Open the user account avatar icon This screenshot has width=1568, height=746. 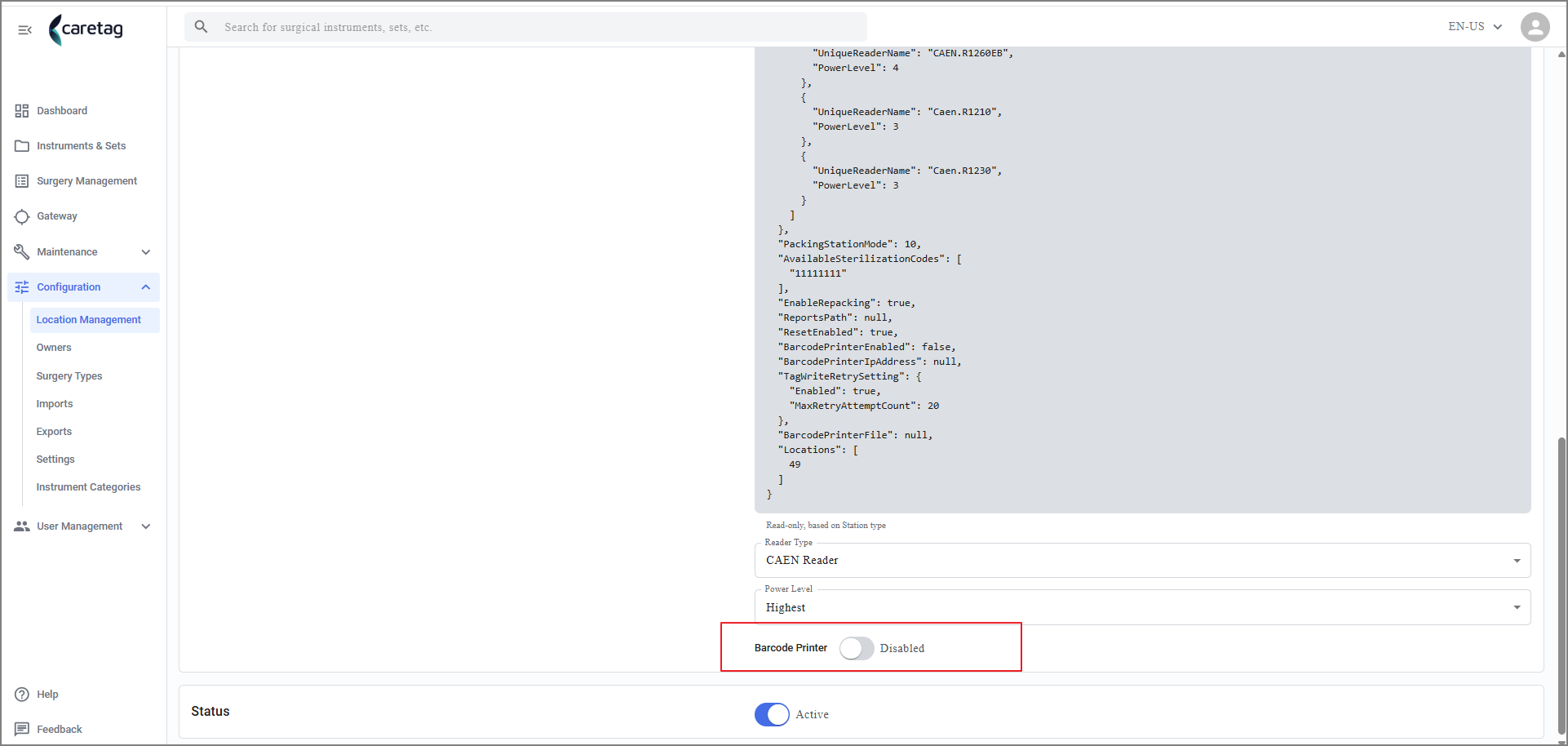click(1535, 27)
